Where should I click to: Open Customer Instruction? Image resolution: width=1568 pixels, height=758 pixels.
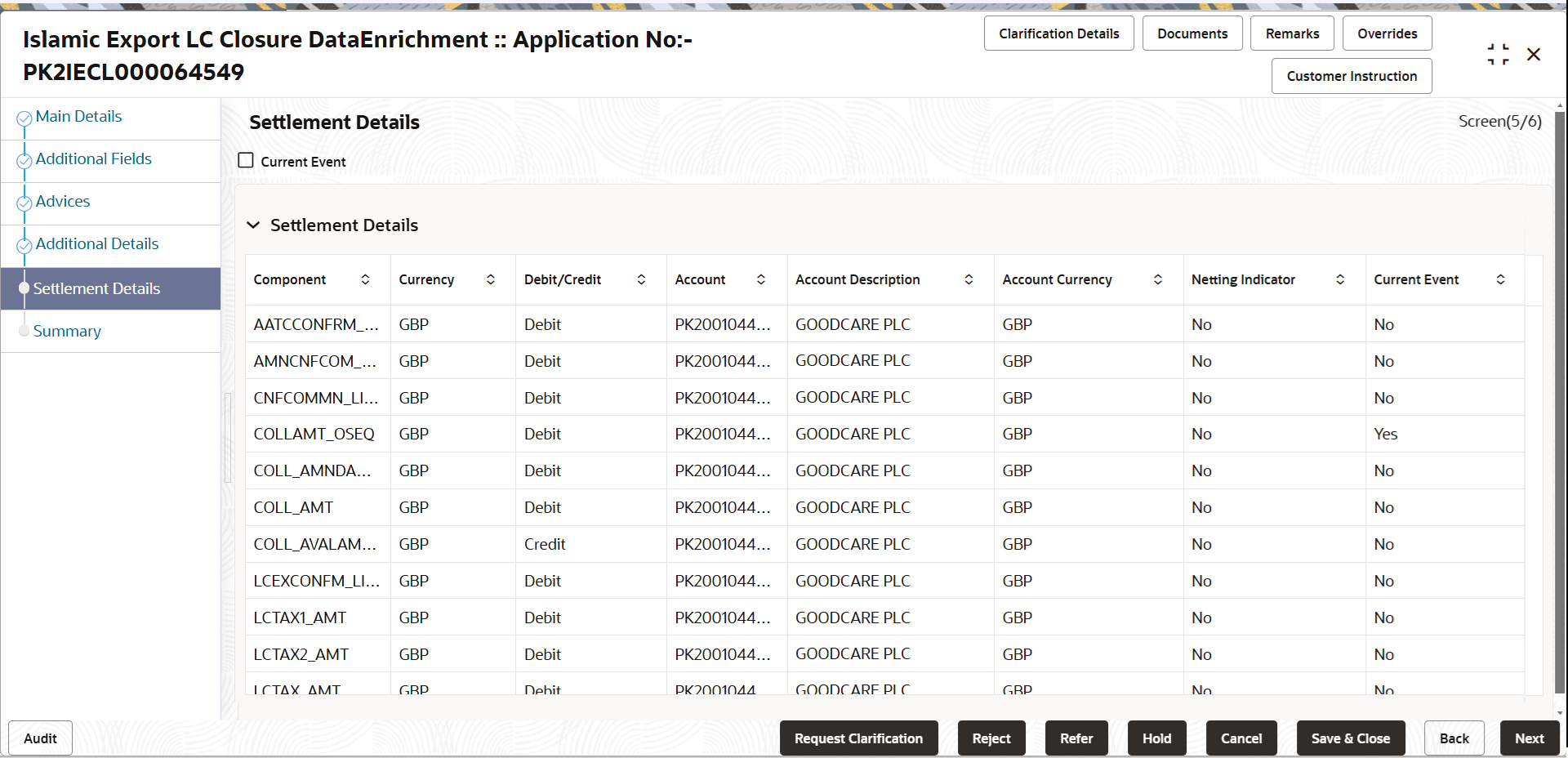tap(1352, 76)
